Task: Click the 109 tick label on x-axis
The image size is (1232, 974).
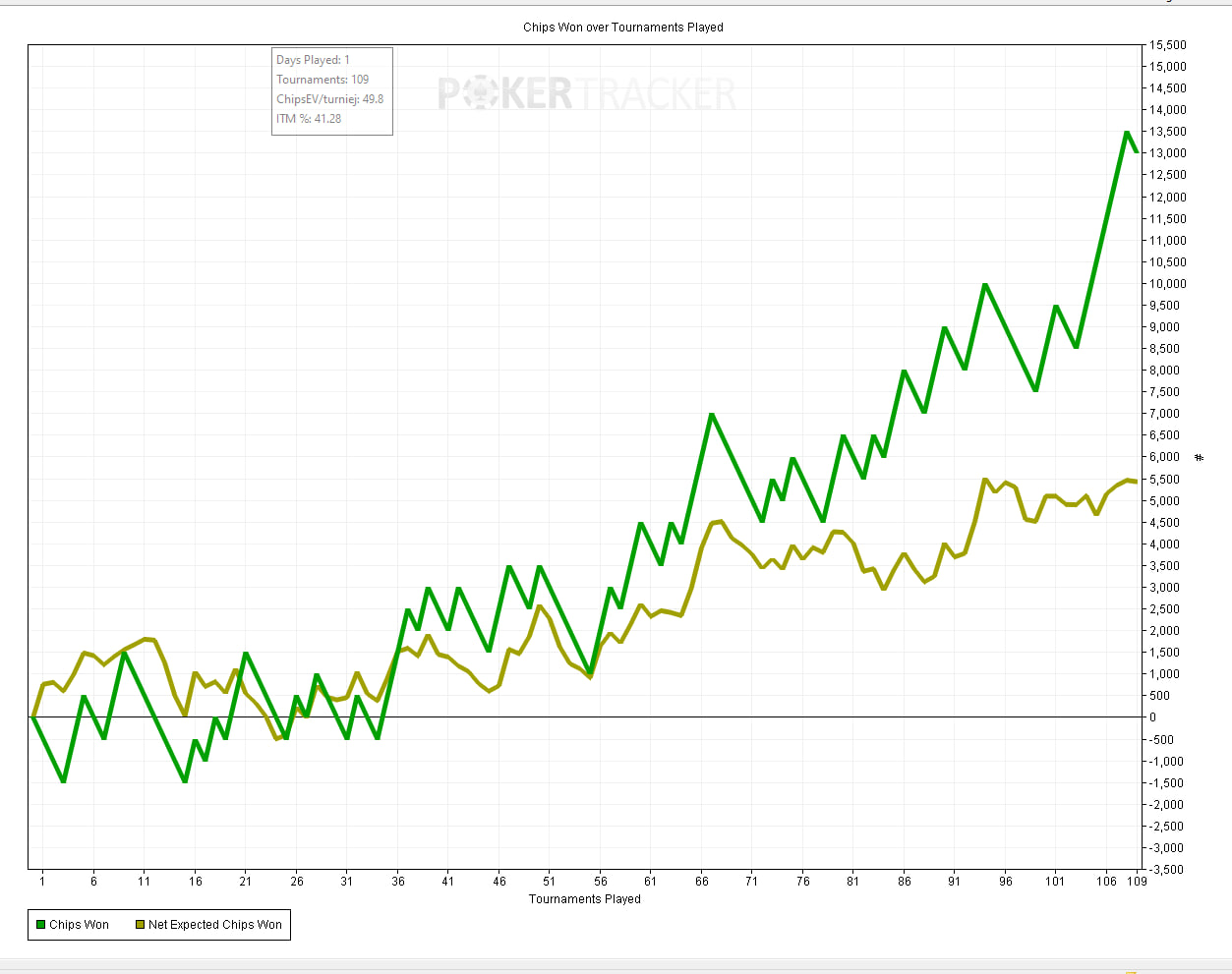Action: pyautogui.click(x=1137, y=882)
